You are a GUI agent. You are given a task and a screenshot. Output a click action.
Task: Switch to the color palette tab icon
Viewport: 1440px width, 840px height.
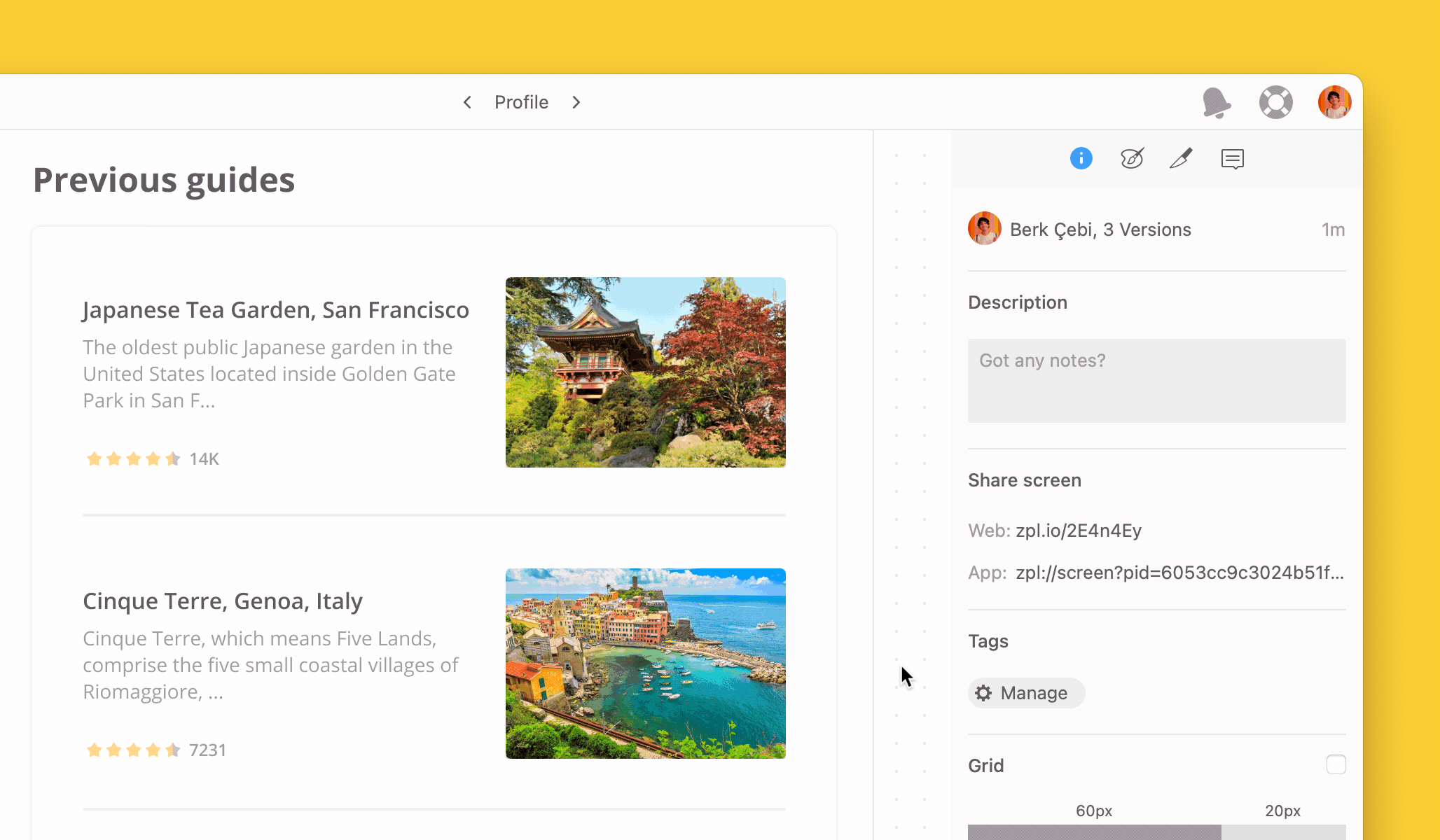point(1132,158)
